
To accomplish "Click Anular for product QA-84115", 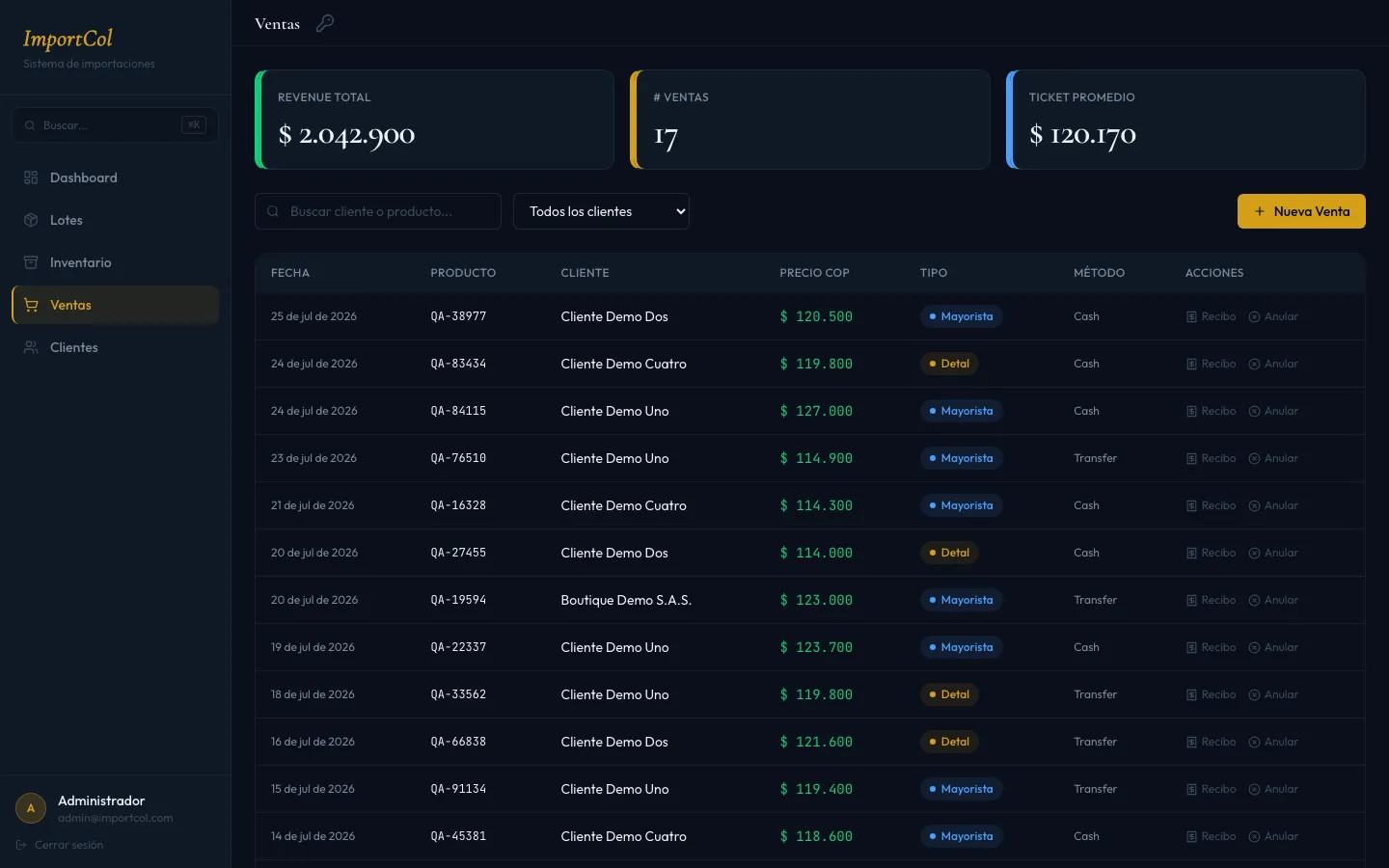I will pos(1273,411).
